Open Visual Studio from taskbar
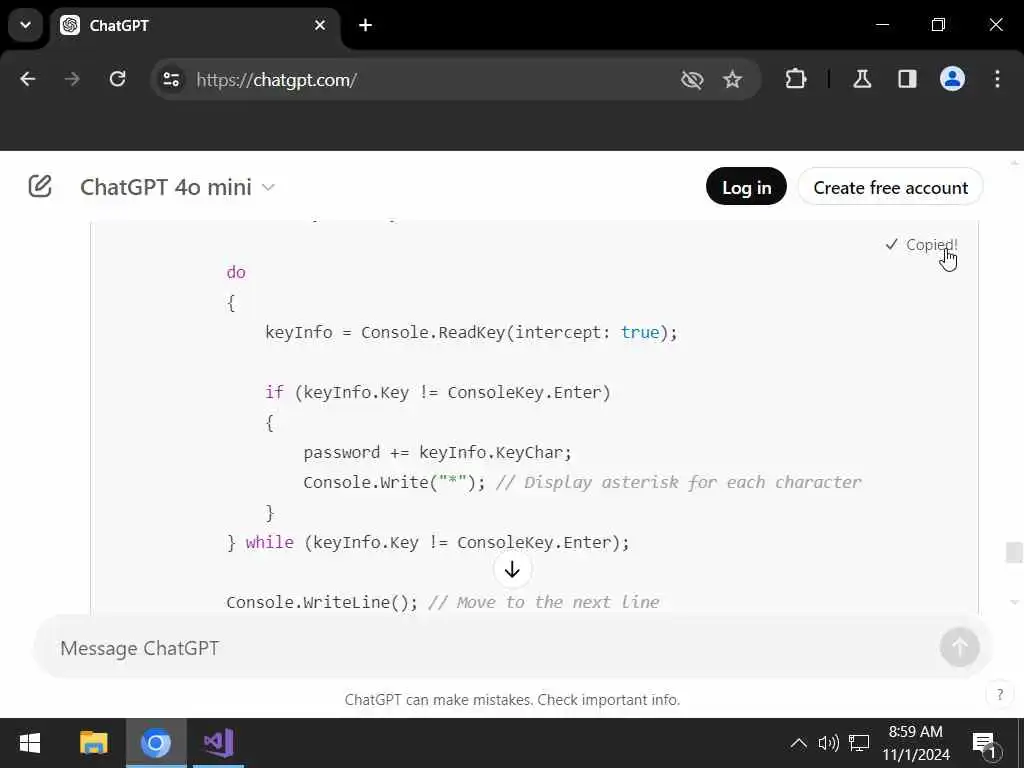 (x=218, y=743)
